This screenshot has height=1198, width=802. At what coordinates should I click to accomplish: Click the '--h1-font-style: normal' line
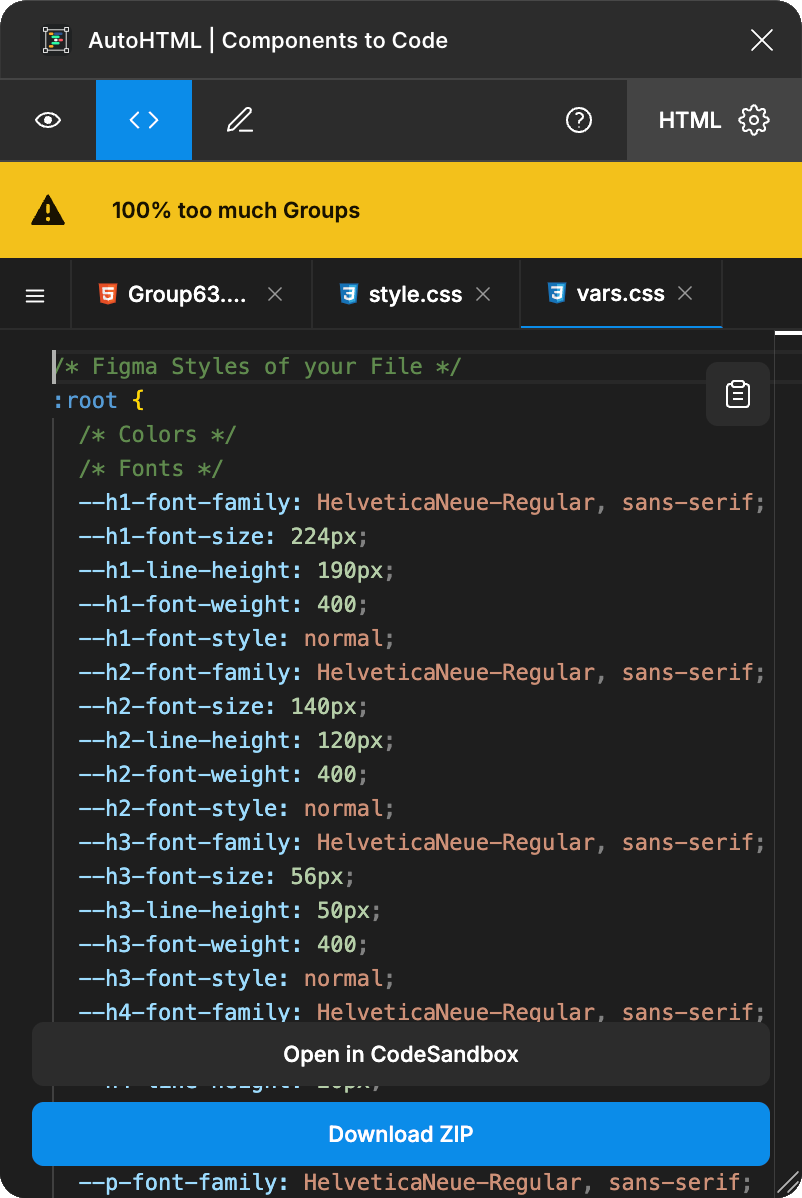coord(237,639)
